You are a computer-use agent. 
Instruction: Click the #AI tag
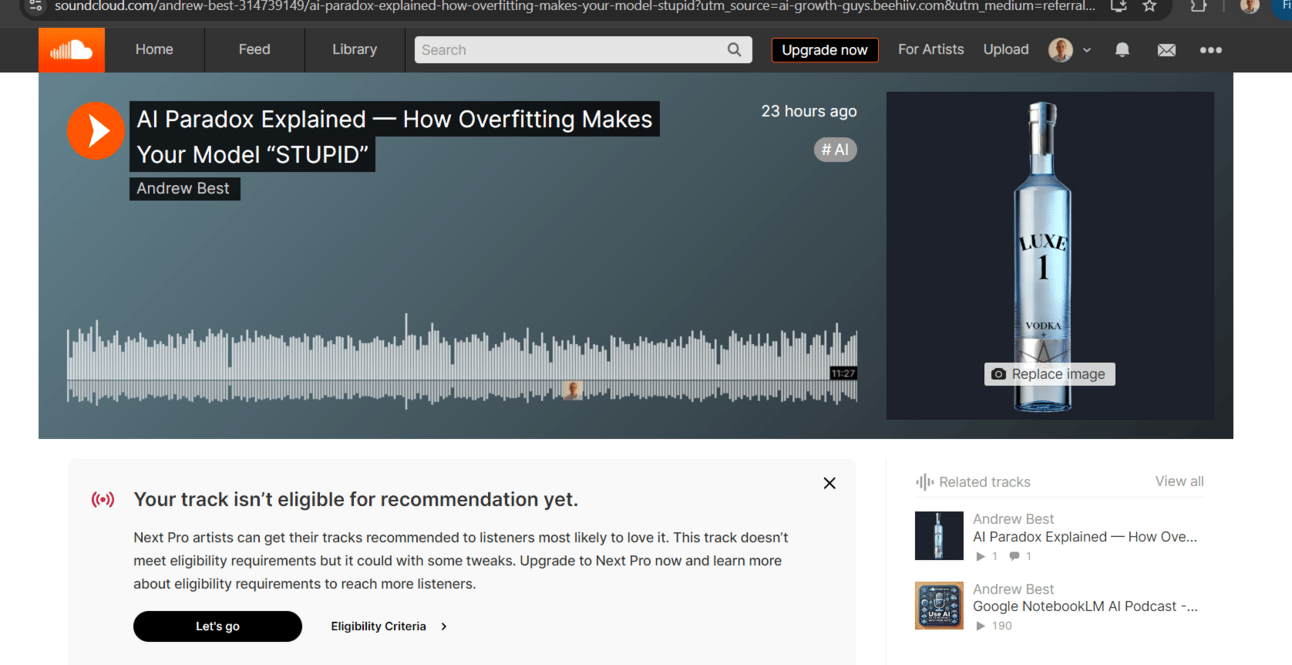click(x=835, y=150)
